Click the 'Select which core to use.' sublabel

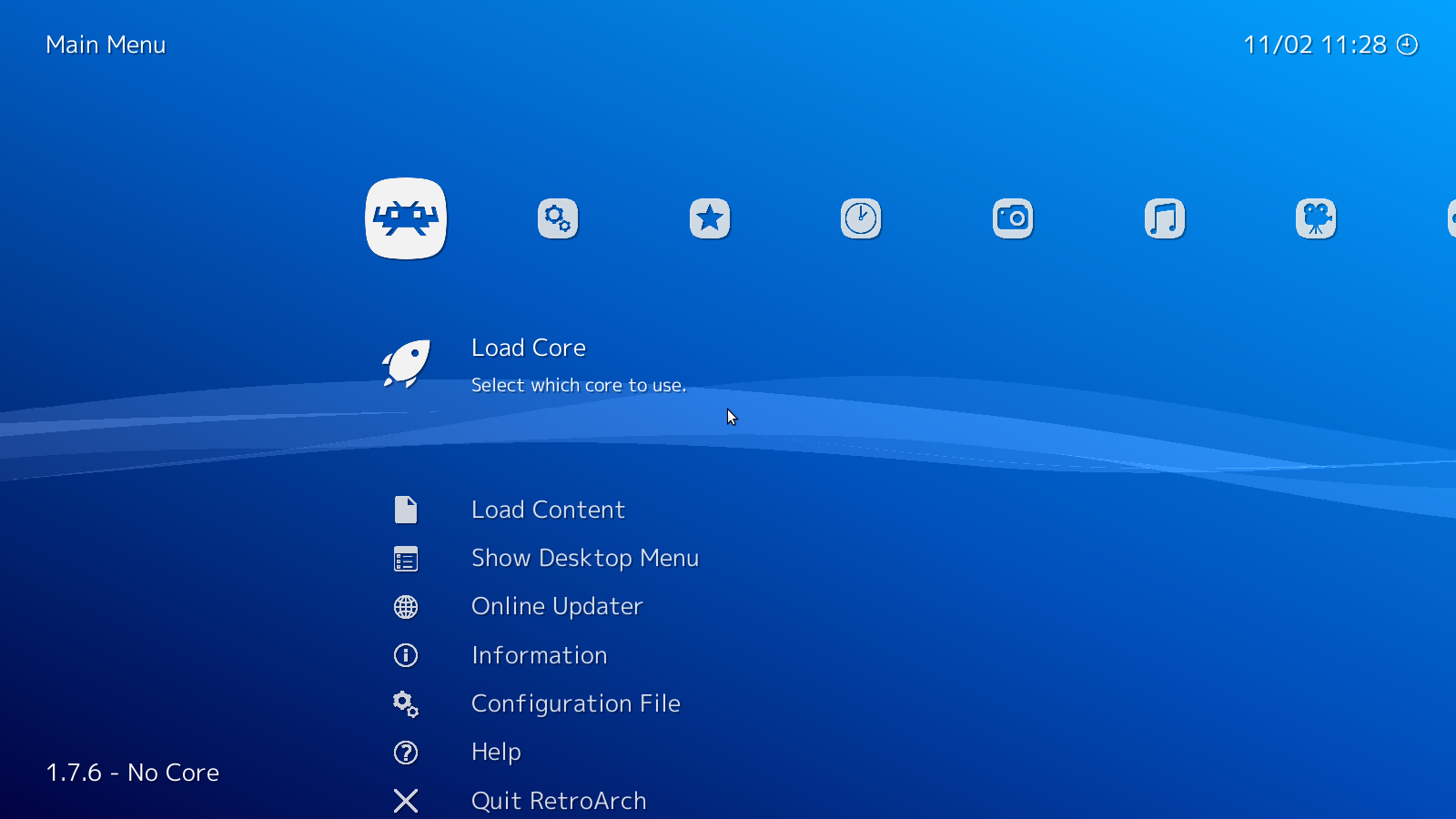pyautogui.click(x=579, y=385)
